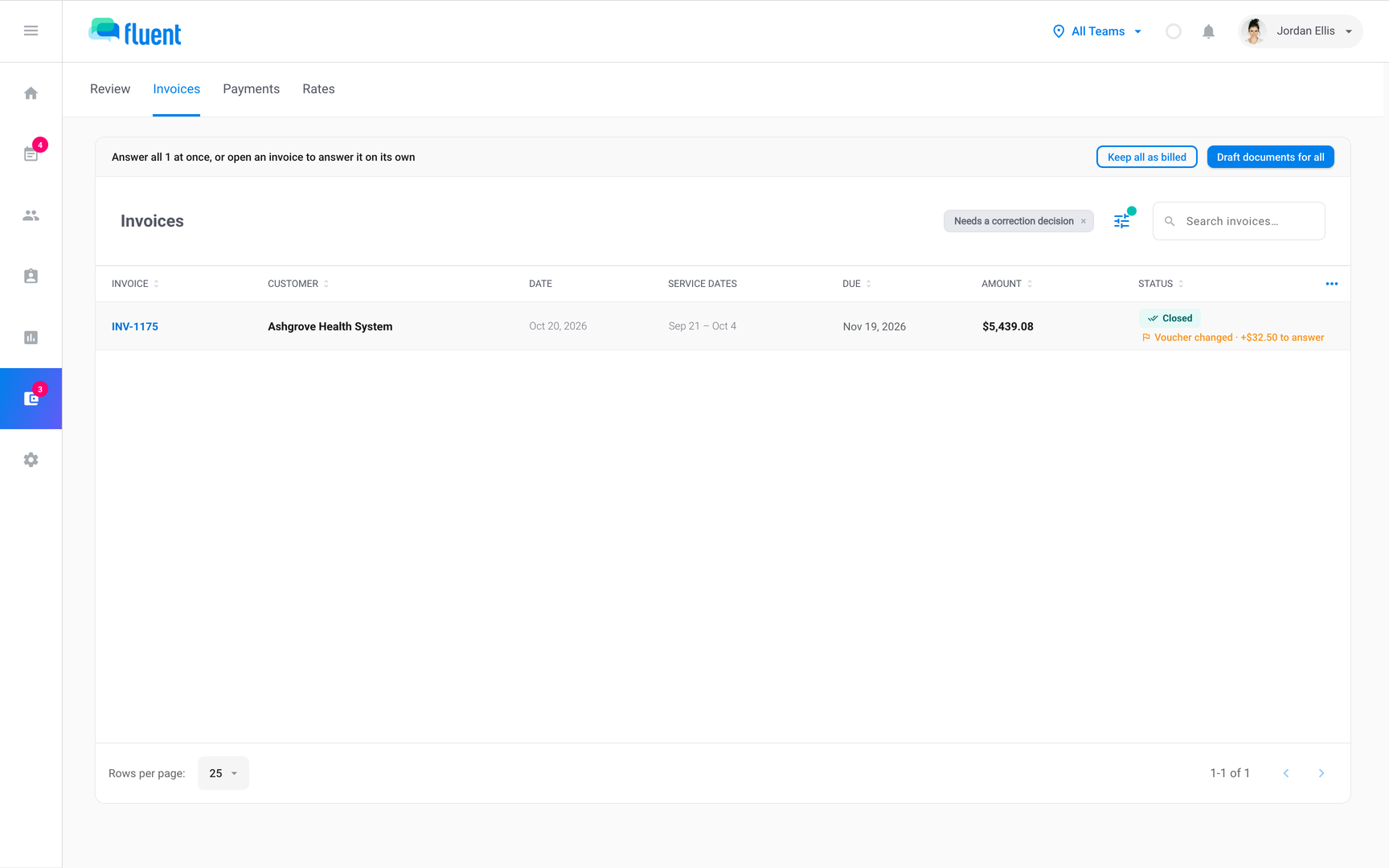Click the circular status icon beside the bell
The height and width of the screenshot is (868, 1389).
1174,31
